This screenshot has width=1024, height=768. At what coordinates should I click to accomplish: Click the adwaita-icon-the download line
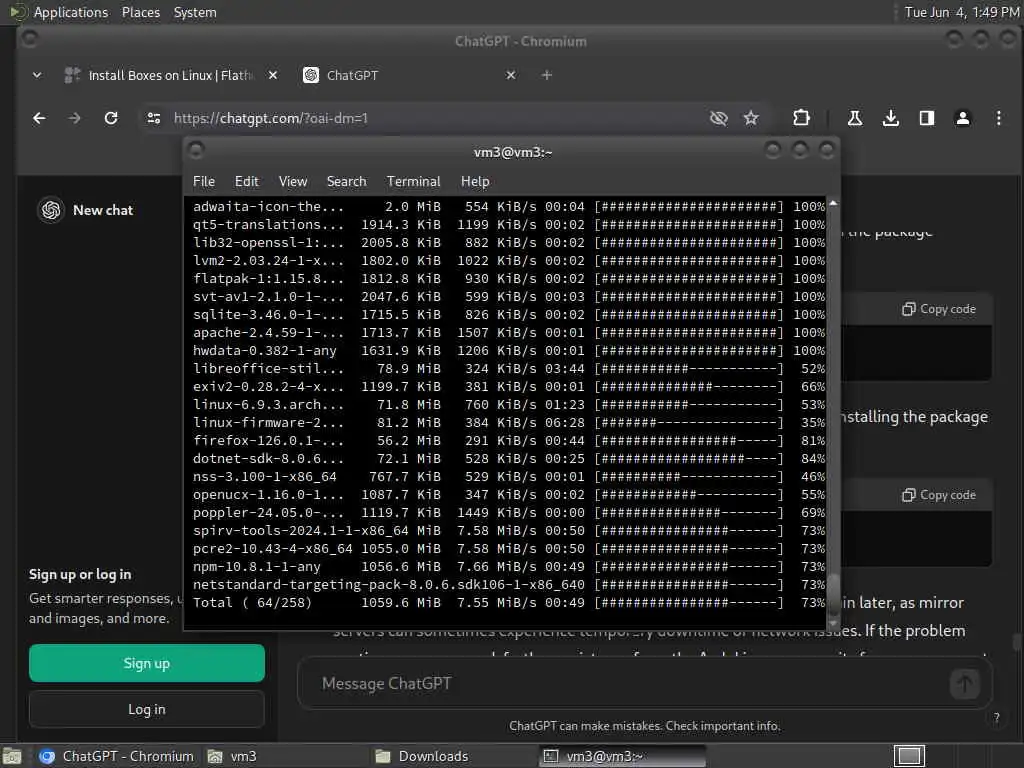(x=509, y=207)
